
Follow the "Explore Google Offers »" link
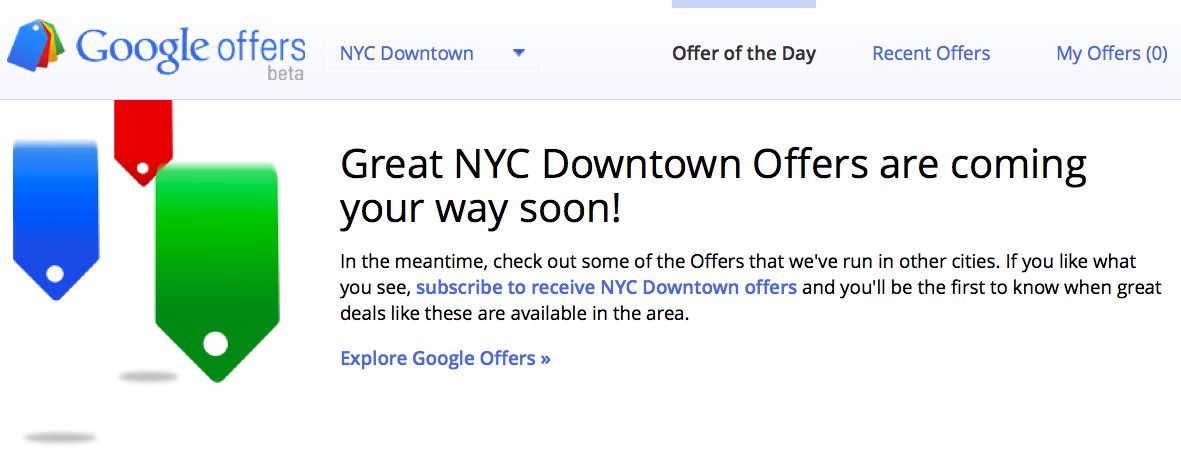click(x=445, y=358)
